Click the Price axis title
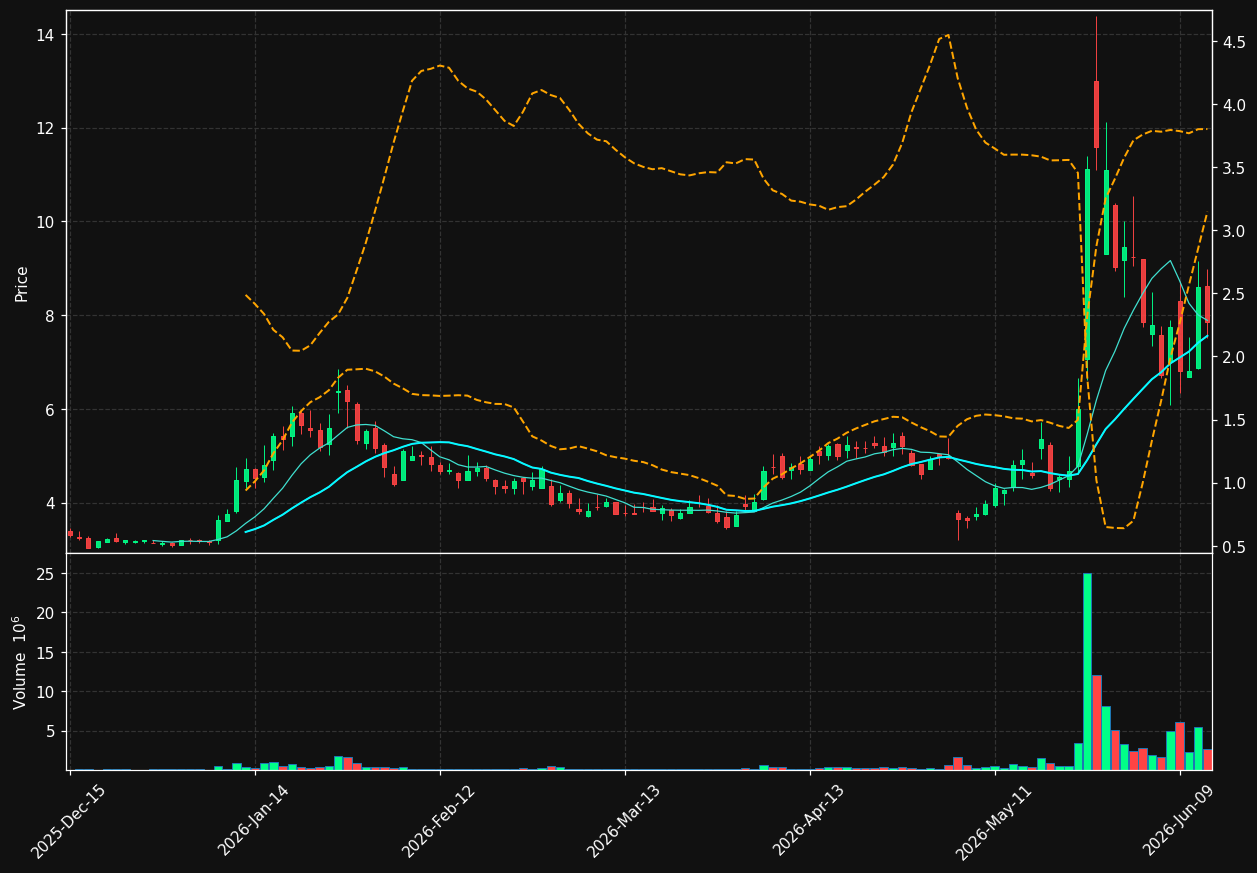The width and height of the screenshot is (1257, 873). (x=22, y=283)
